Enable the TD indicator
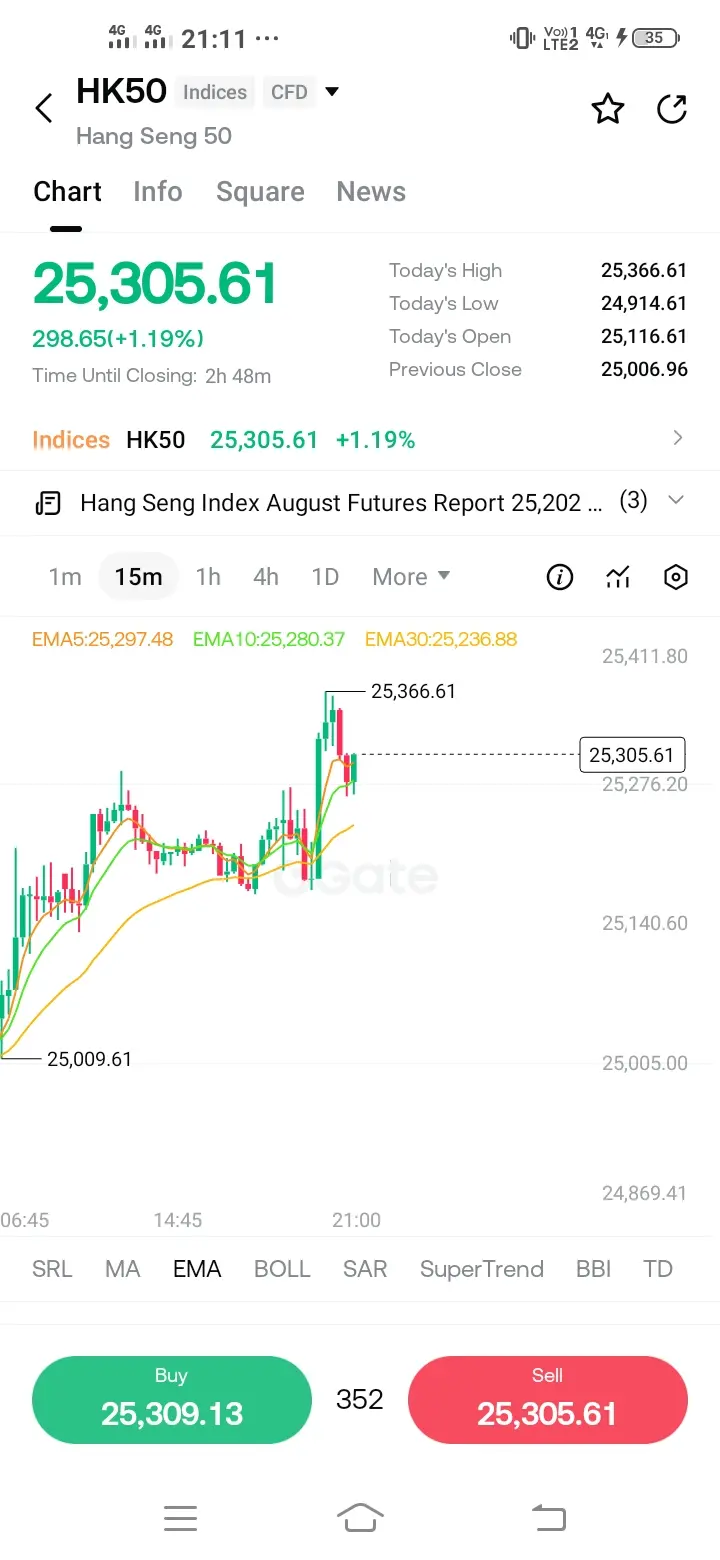 [658, 1269]
